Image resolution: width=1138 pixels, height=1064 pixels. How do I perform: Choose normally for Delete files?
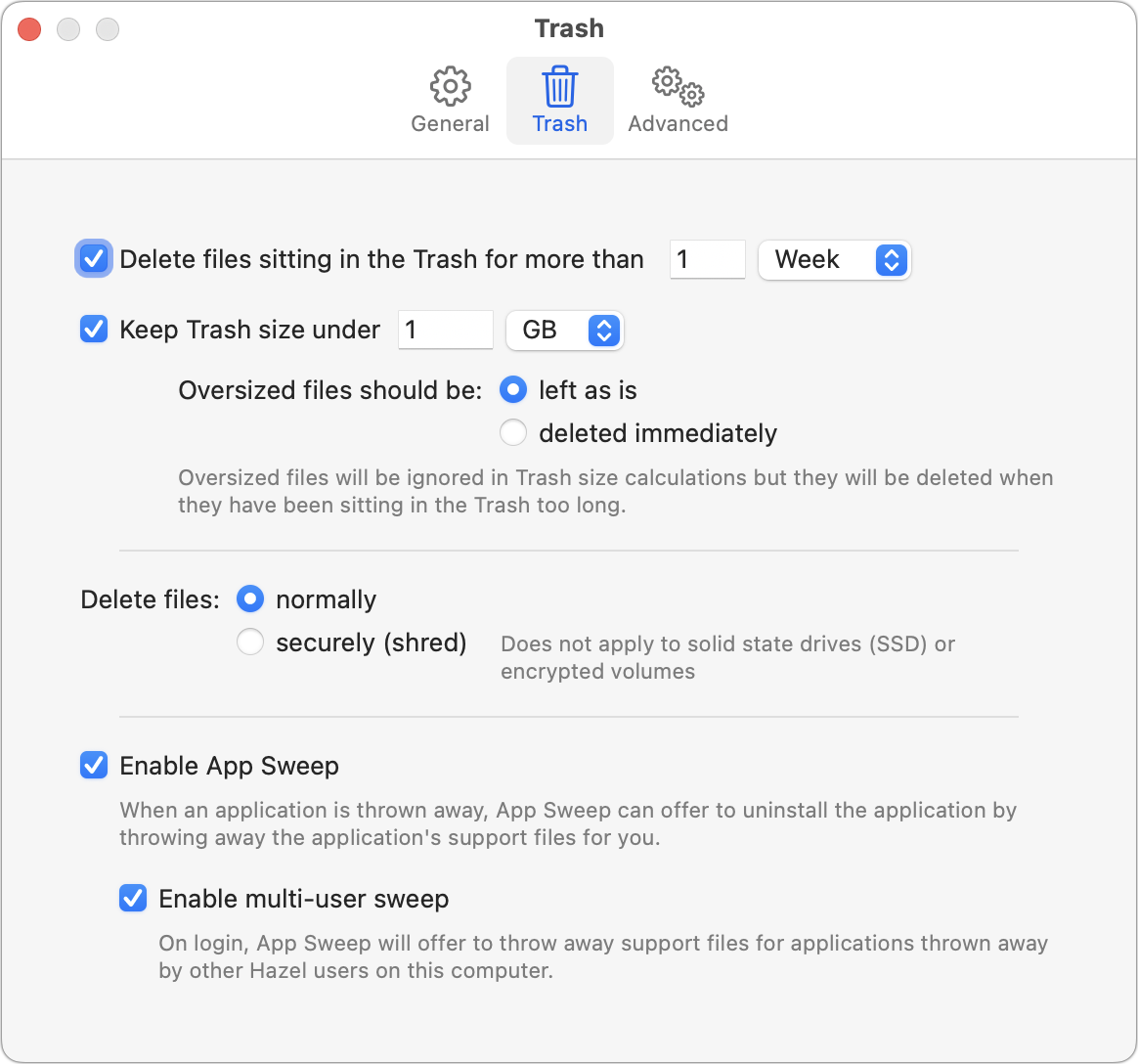249,598
